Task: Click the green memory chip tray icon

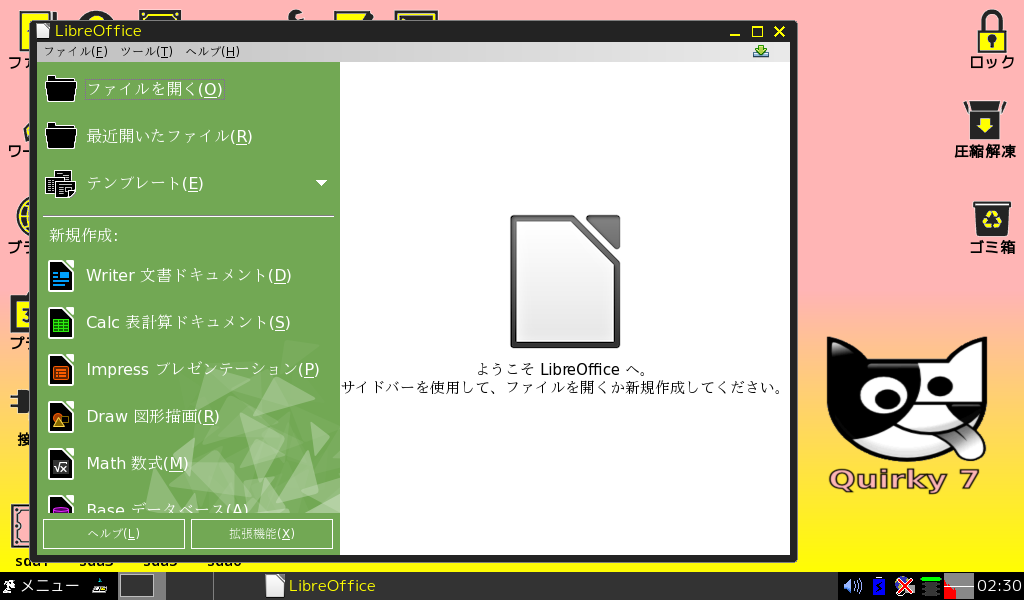Action: pyautogui.click(x=931, y=586)
